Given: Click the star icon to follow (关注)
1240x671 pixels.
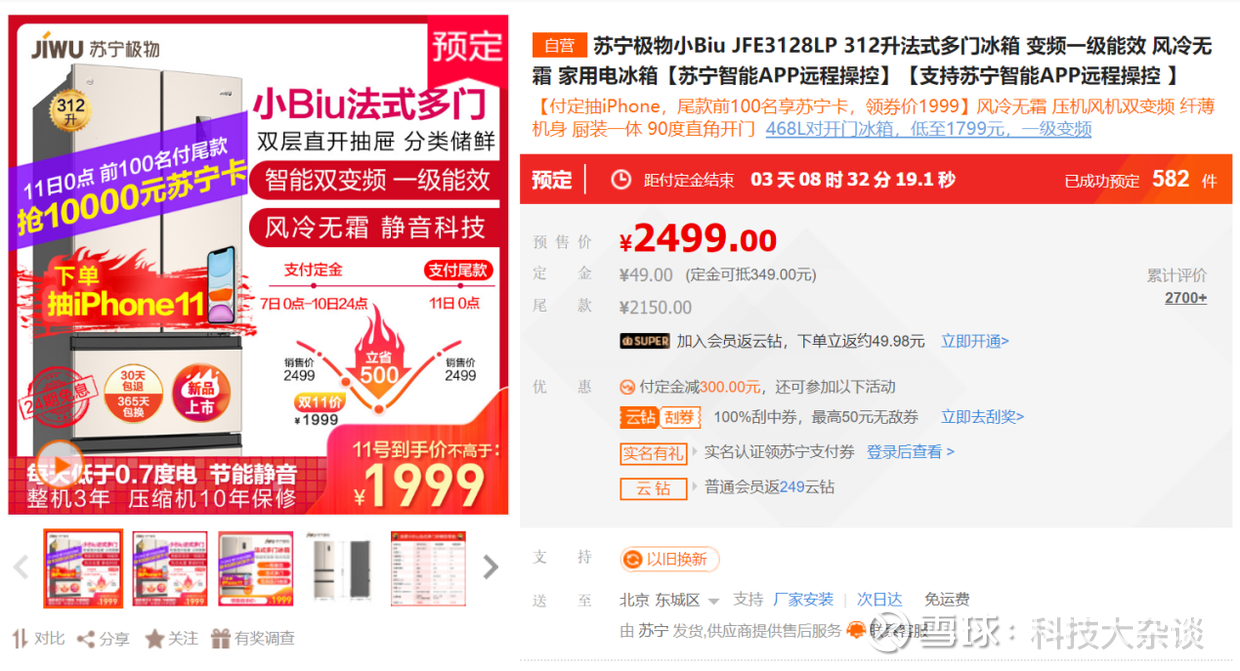Looking at the screenshot, I should click(x=154, y=638).
